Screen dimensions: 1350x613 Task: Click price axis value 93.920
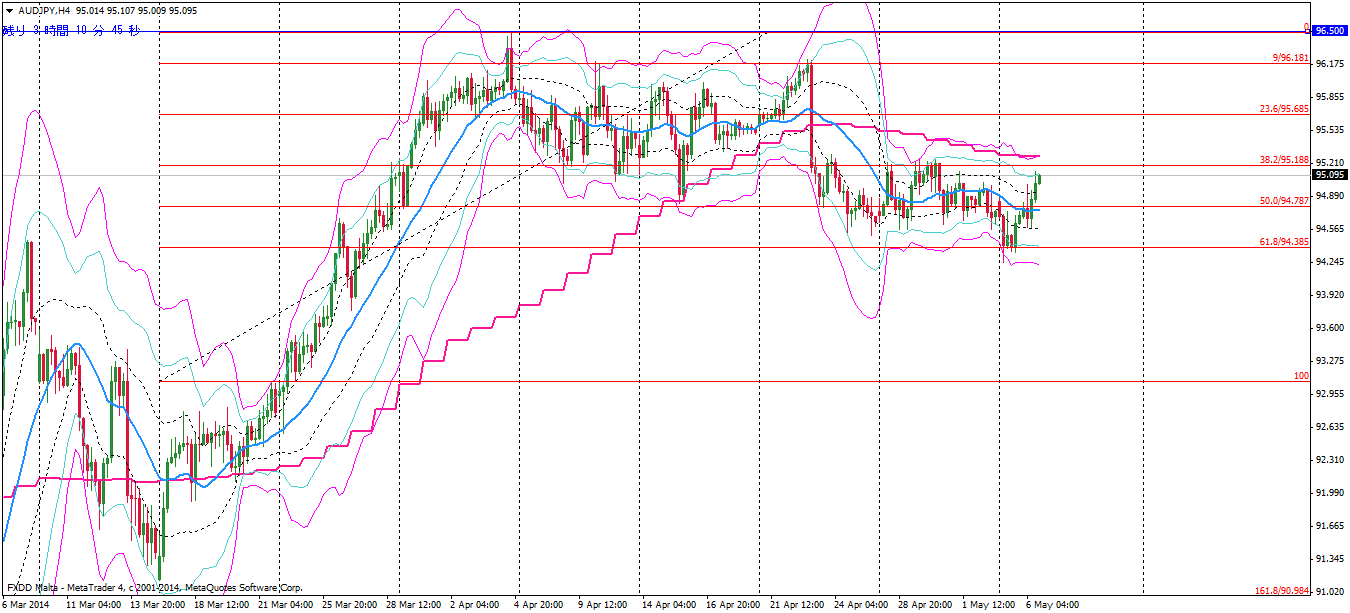(1330, 294)
